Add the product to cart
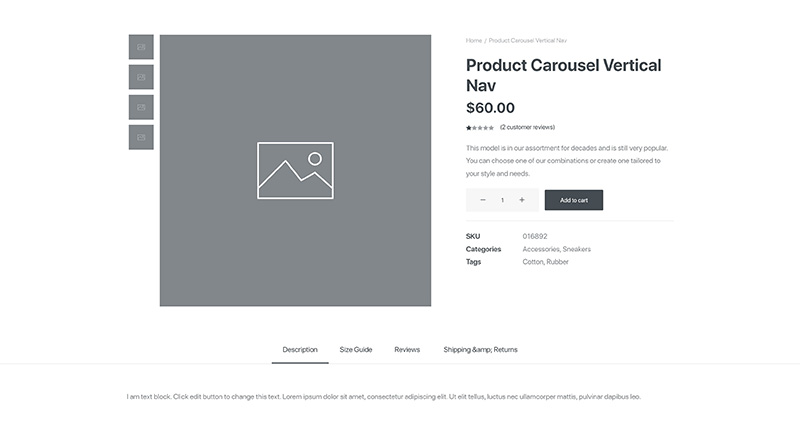 point(574,200)
